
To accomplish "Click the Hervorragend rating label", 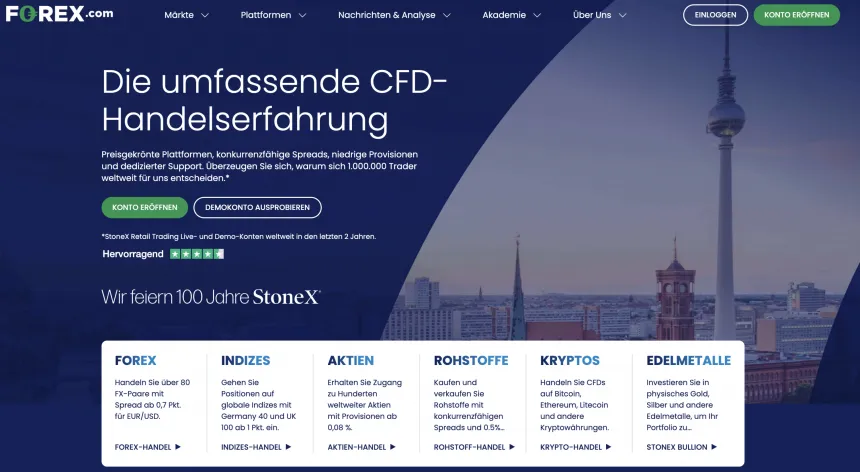I will tap(133, 254).
